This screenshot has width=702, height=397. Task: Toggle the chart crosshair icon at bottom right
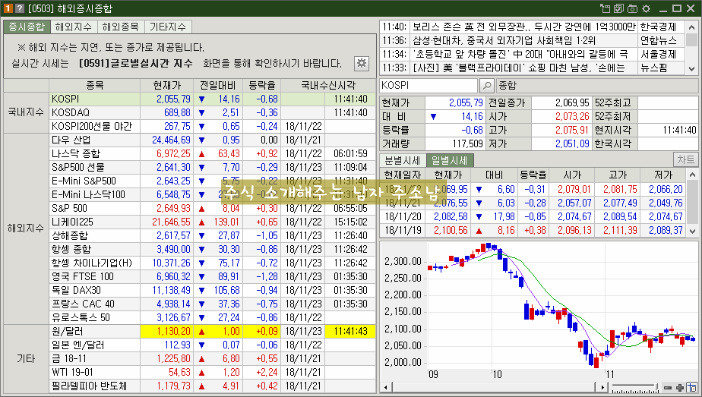pyautogui.click(x=692, y=388)
